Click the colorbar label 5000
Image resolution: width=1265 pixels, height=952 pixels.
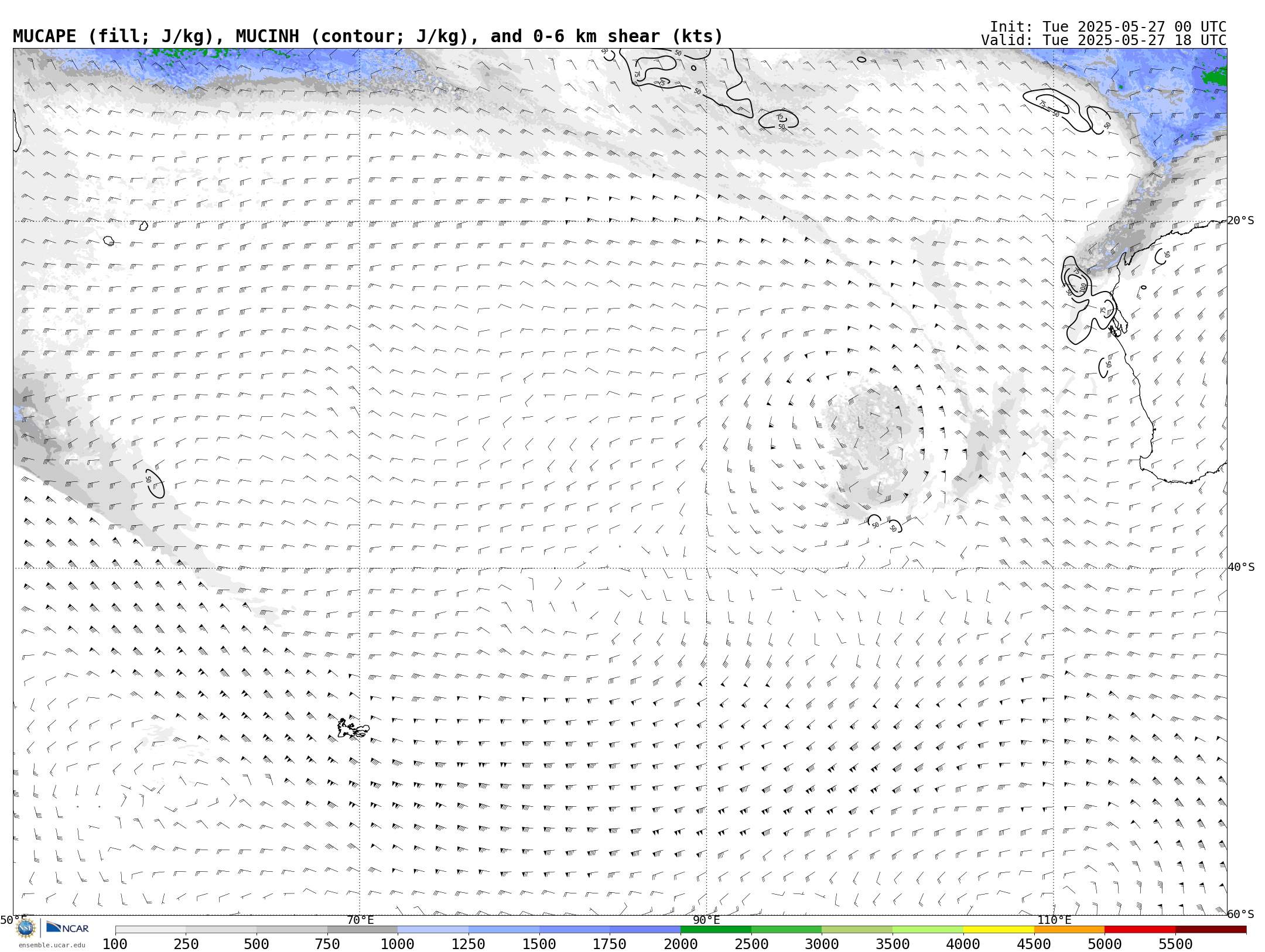(1105, 944)
